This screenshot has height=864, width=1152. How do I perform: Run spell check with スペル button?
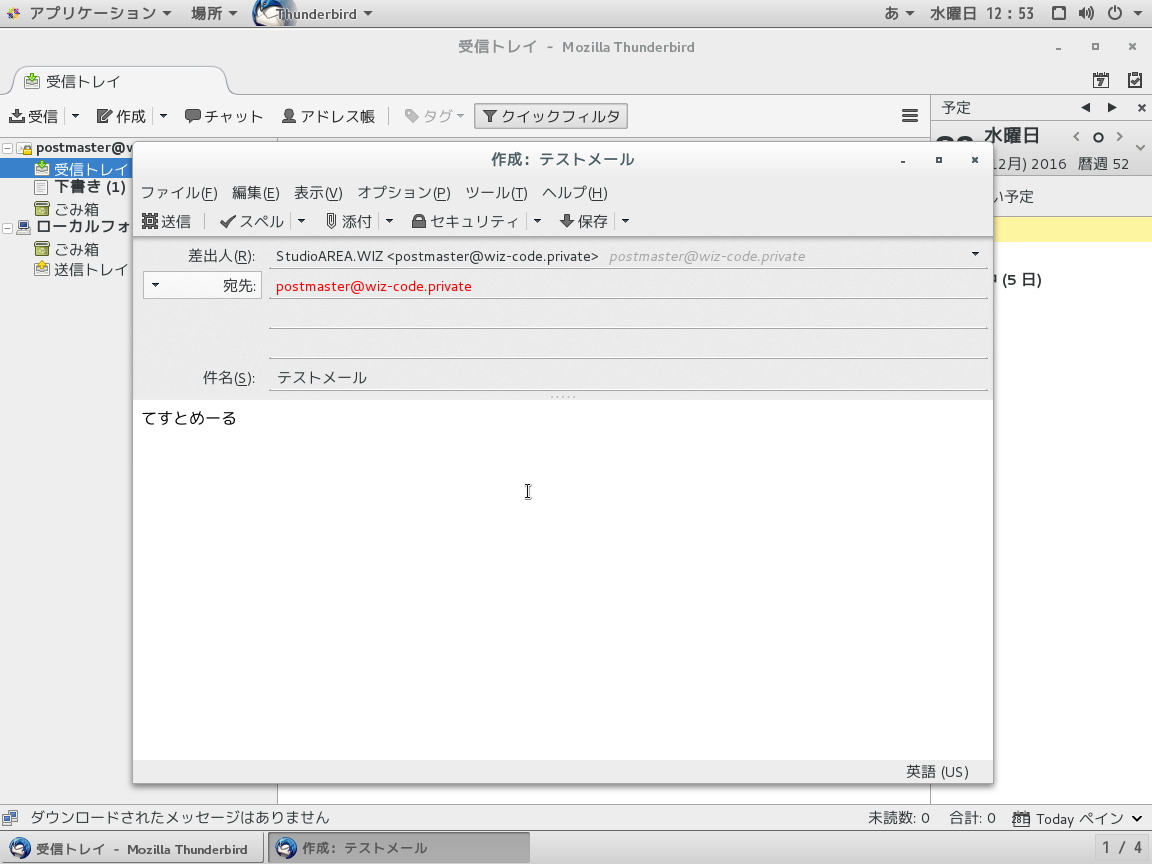pos(251,221)
